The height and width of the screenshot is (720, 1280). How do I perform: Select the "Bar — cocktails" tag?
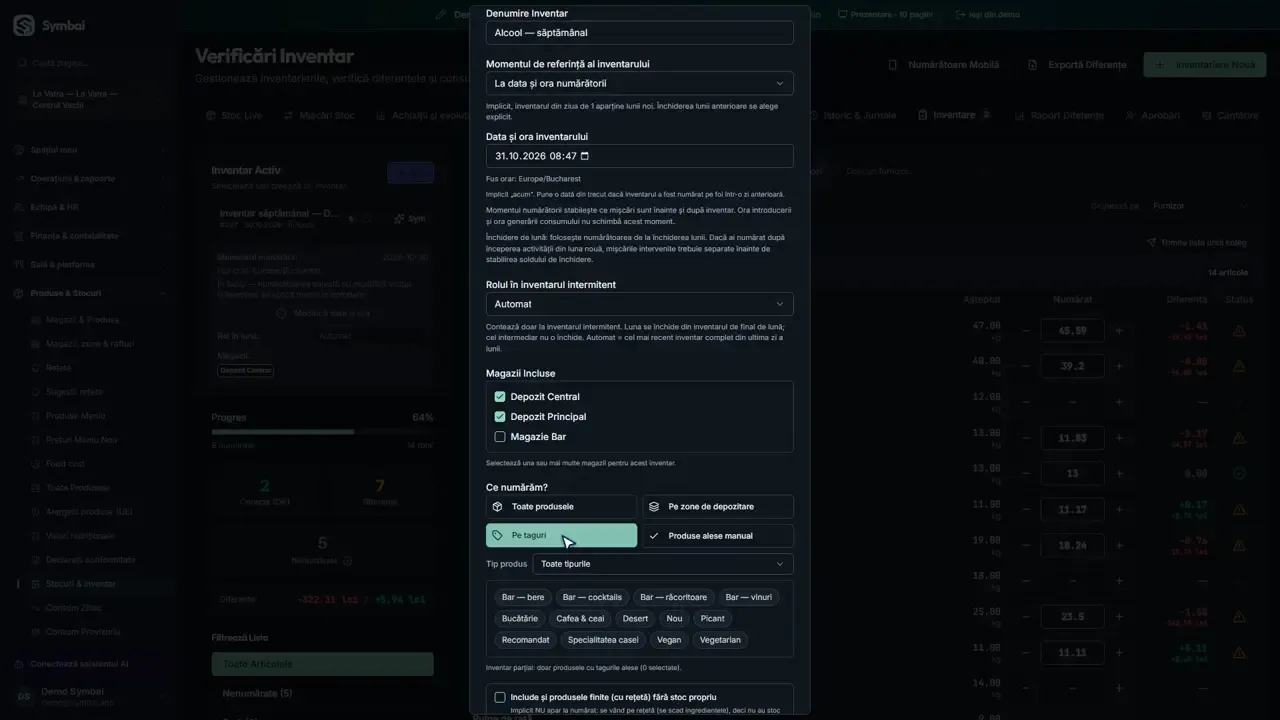point(592,597)
